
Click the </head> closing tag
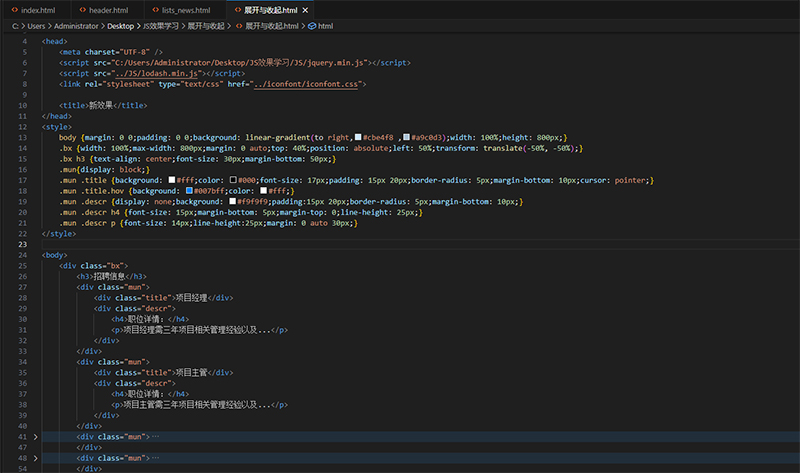[57, 116]
